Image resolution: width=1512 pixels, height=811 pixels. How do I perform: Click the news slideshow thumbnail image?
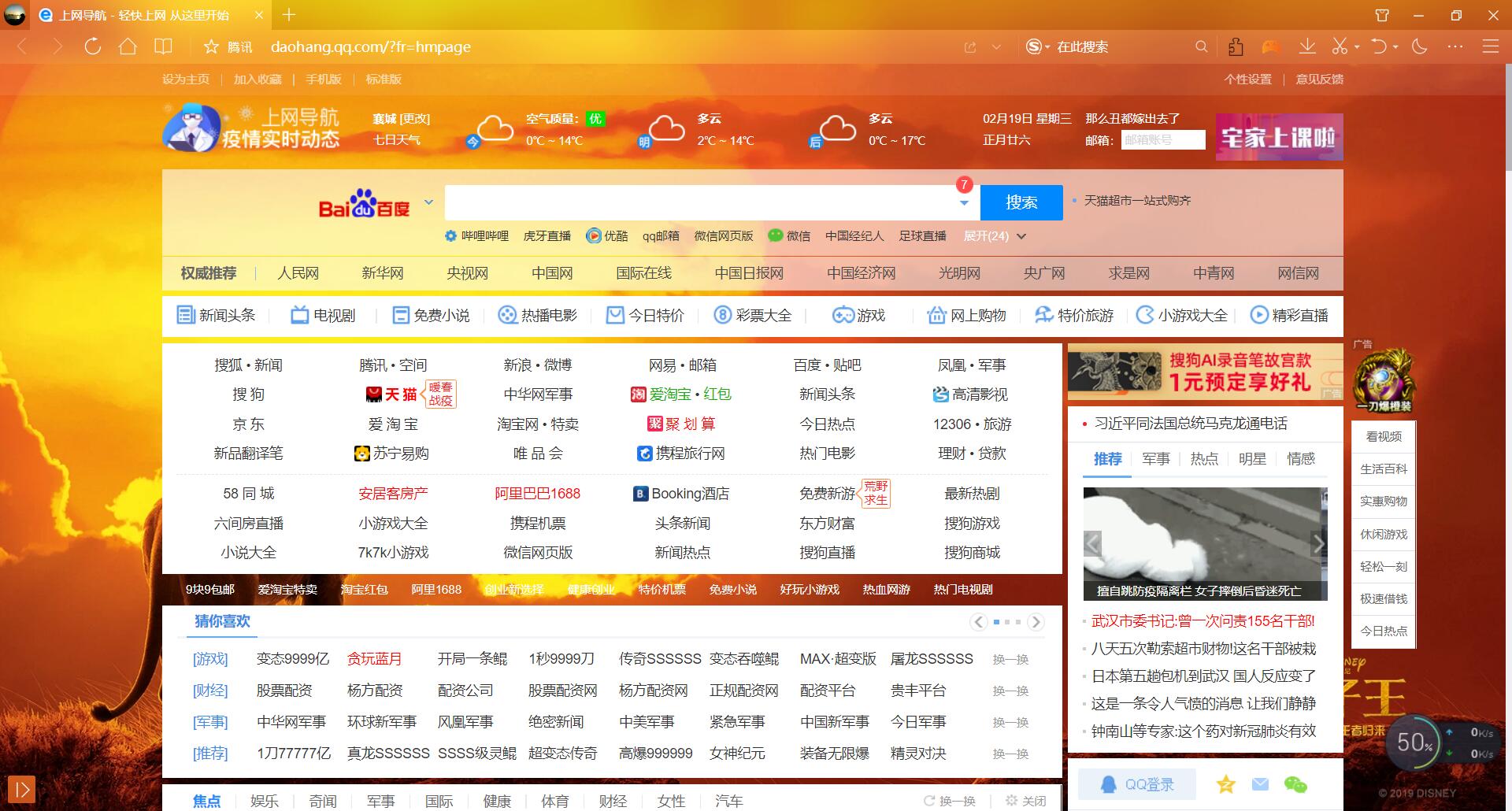1205,543
